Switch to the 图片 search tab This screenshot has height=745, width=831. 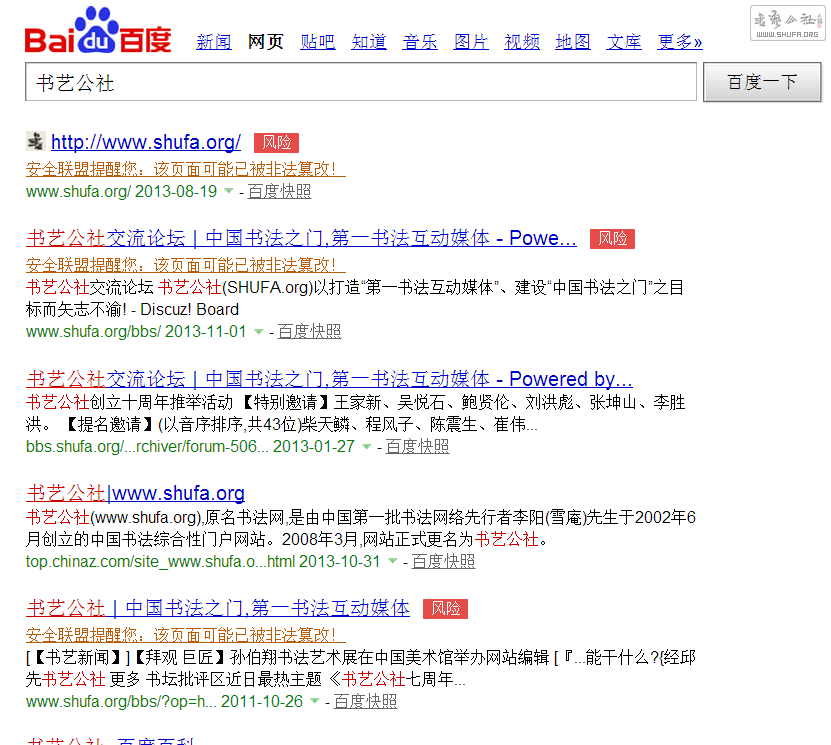click(x=471, y=41)
